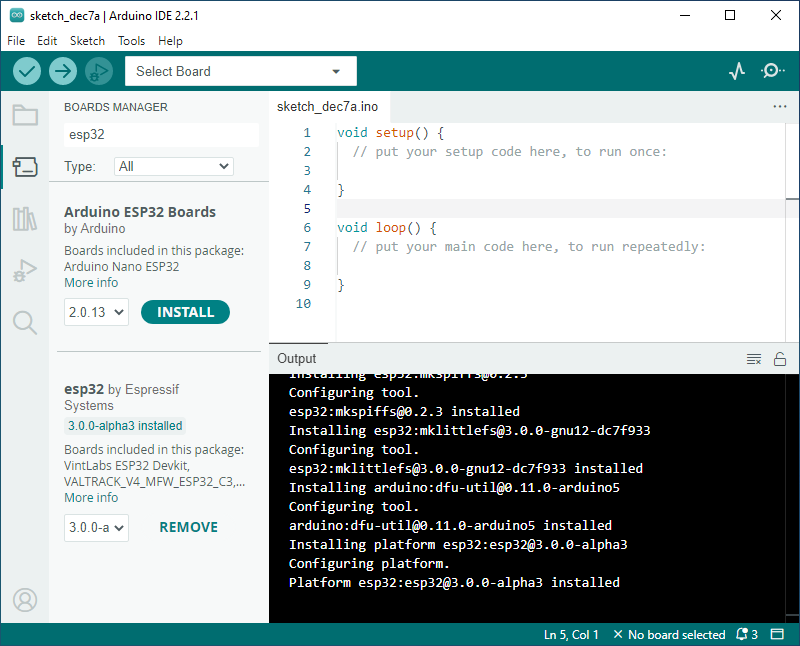Open the Debug sidebar panel

click(25, 270)
